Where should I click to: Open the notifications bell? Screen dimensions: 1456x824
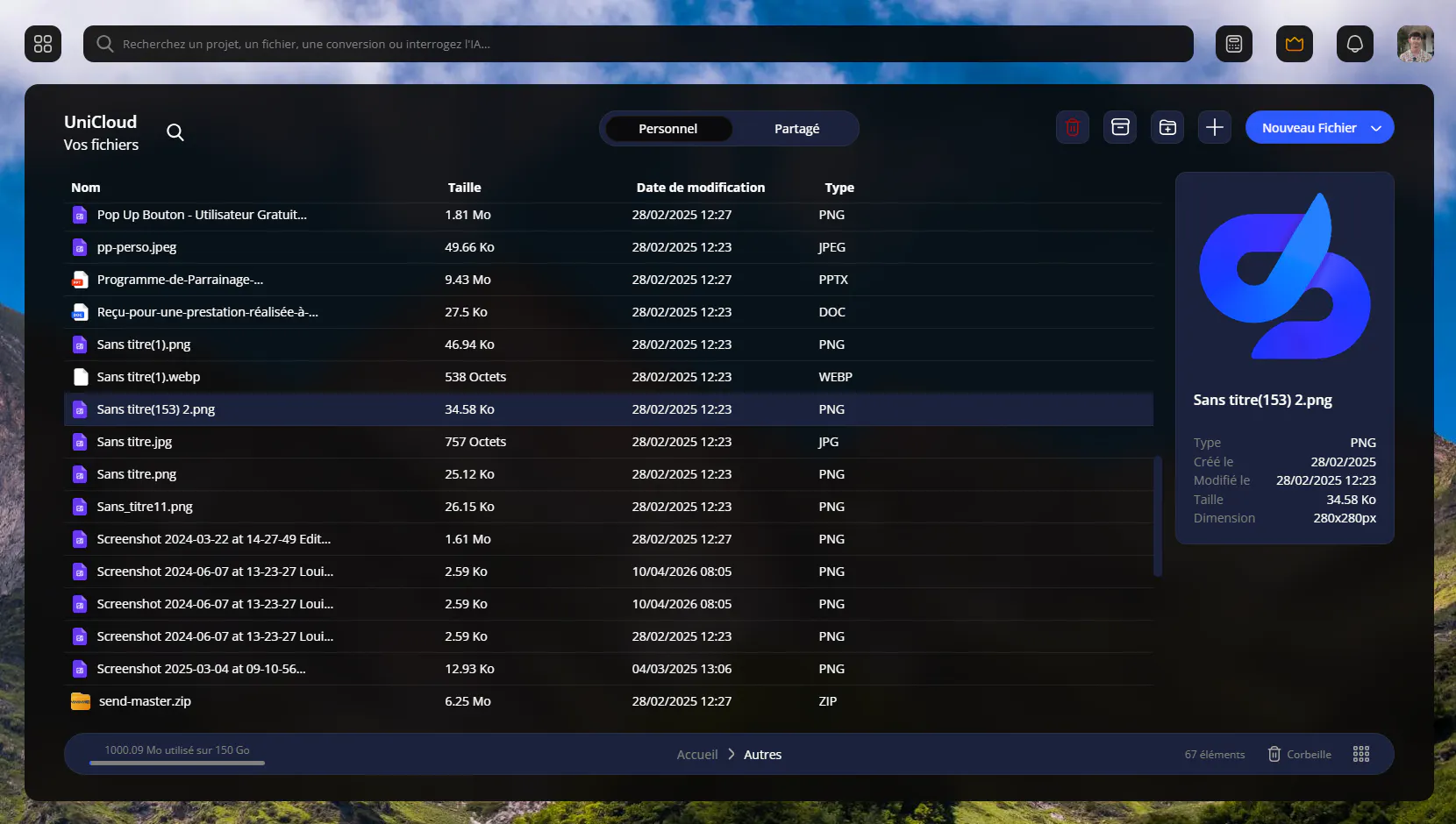[x=1355, y=44]
